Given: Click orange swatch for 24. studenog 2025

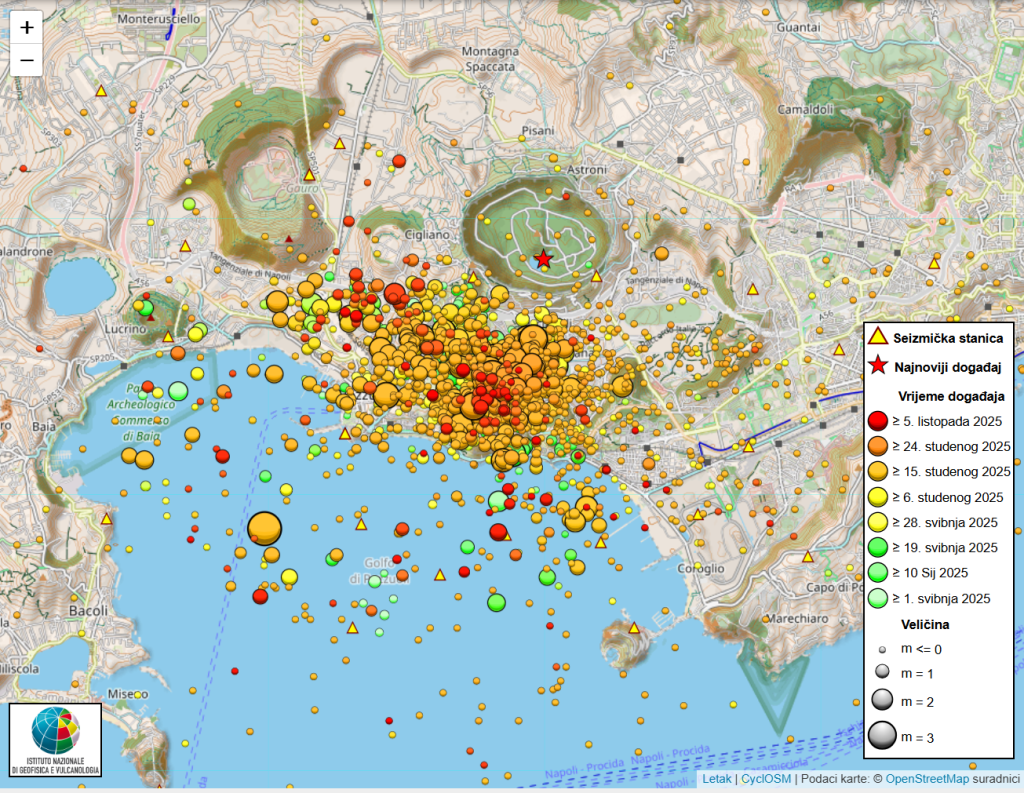Looking at the screenshot, I should pos(880,446).
